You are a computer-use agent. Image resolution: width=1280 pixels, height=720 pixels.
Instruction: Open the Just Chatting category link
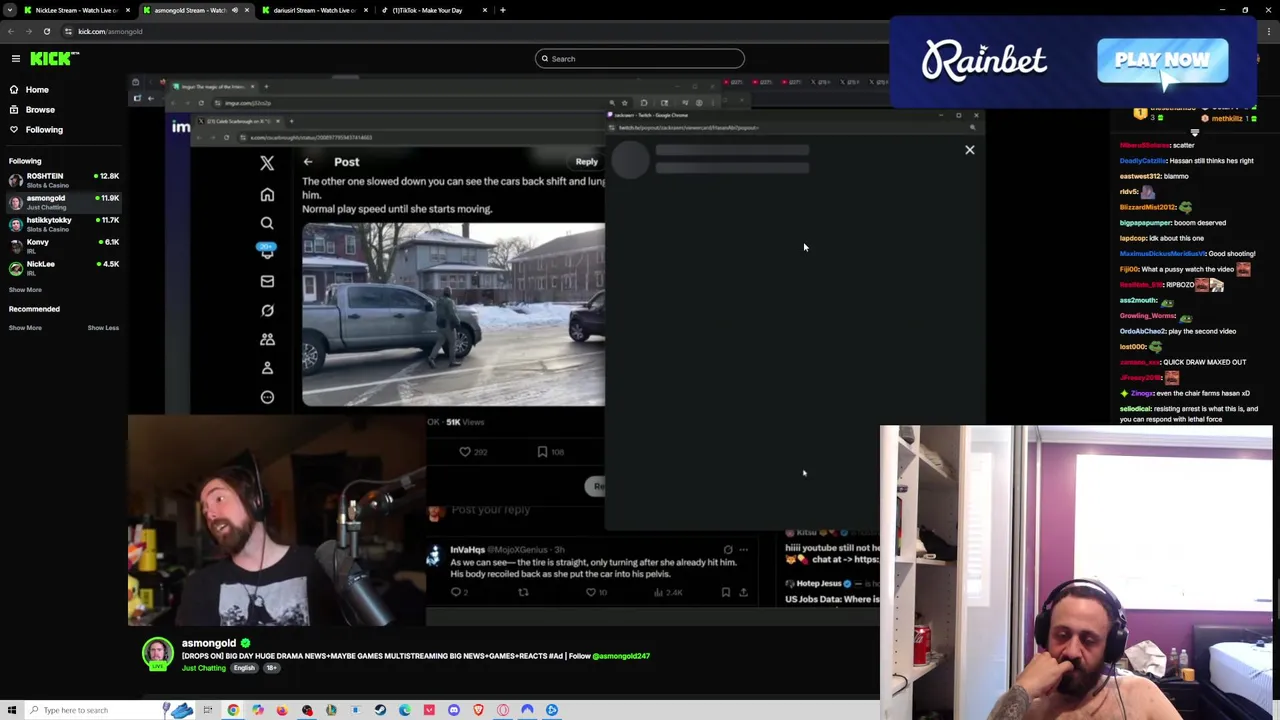point(203,668)
